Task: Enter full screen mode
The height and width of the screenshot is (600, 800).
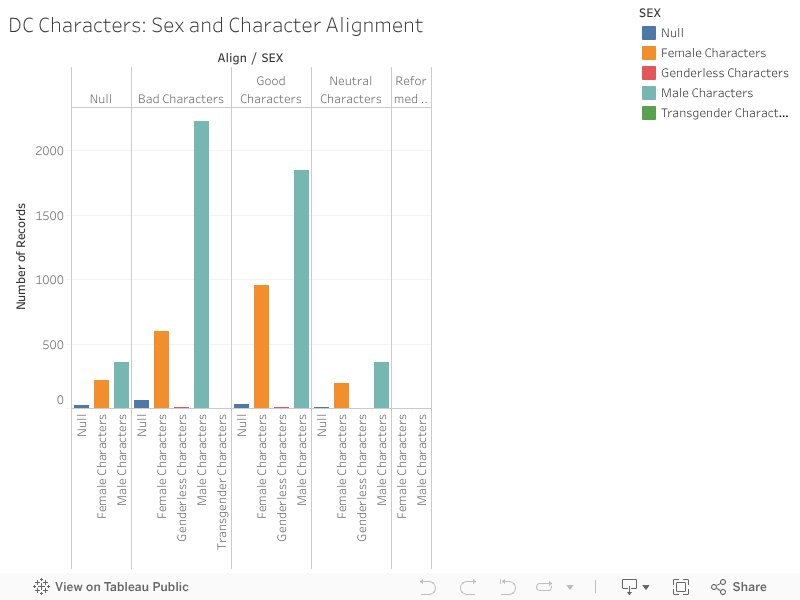Action: pos(681,587)
